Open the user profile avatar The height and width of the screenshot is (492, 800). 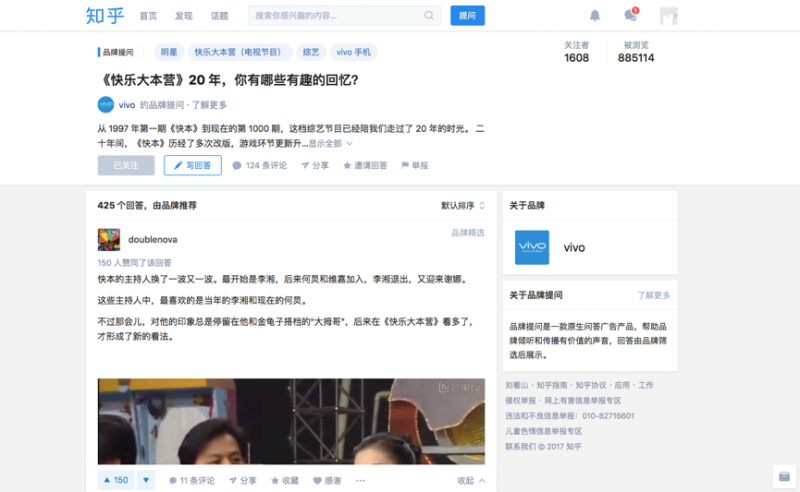click(668, 16)
